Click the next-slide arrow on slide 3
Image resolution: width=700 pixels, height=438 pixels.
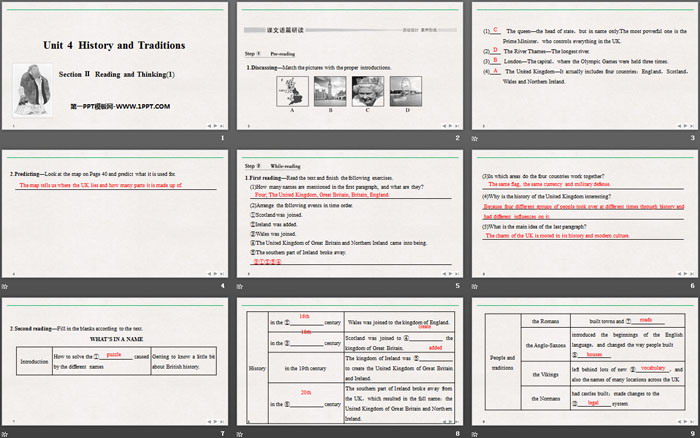685,126
